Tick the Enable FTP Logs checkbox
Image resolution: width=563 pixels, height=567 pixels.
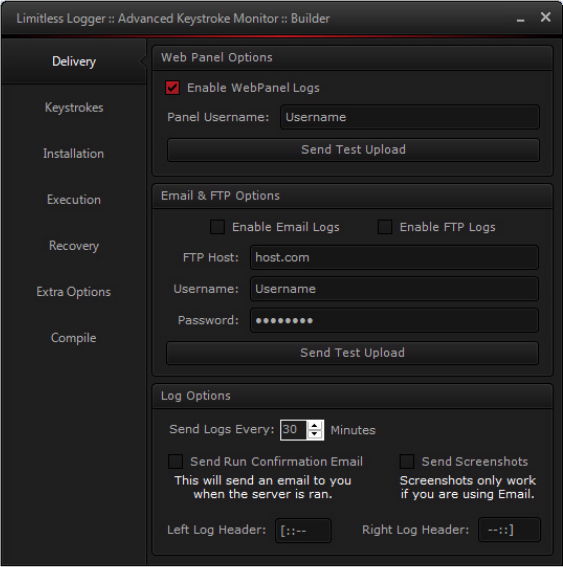[385, 227]
